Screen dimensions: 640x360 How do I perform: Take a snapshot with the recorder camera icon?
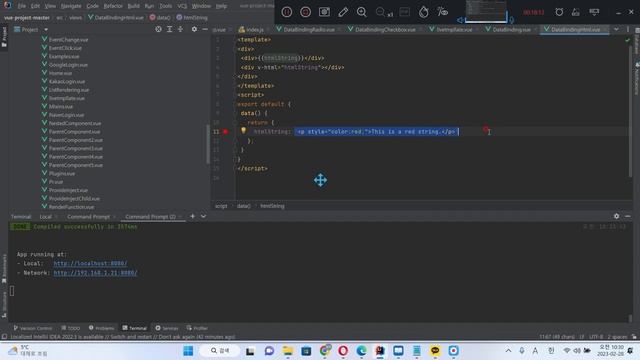point(324,12)
